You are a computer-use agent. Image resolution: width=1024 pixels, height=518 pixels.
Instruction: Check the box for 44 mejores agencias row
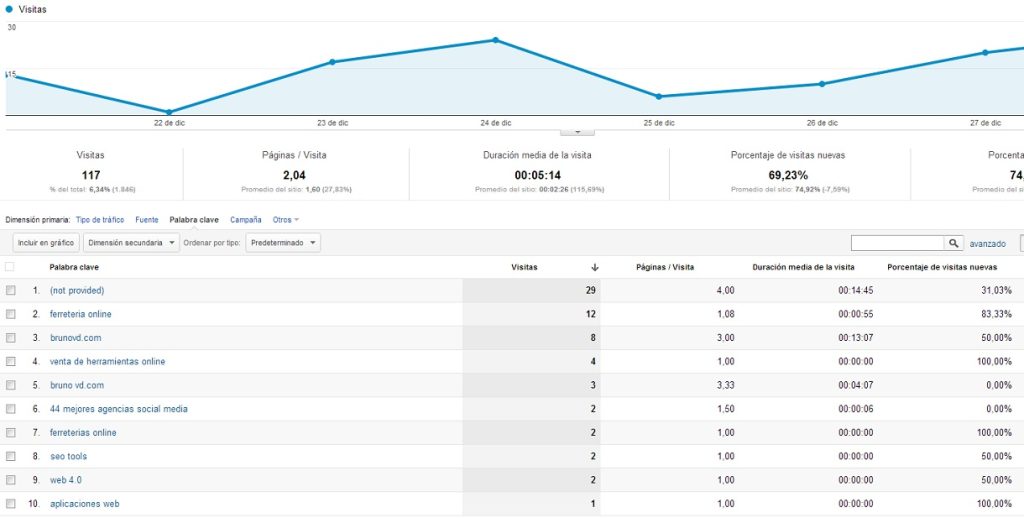point(10,409)
